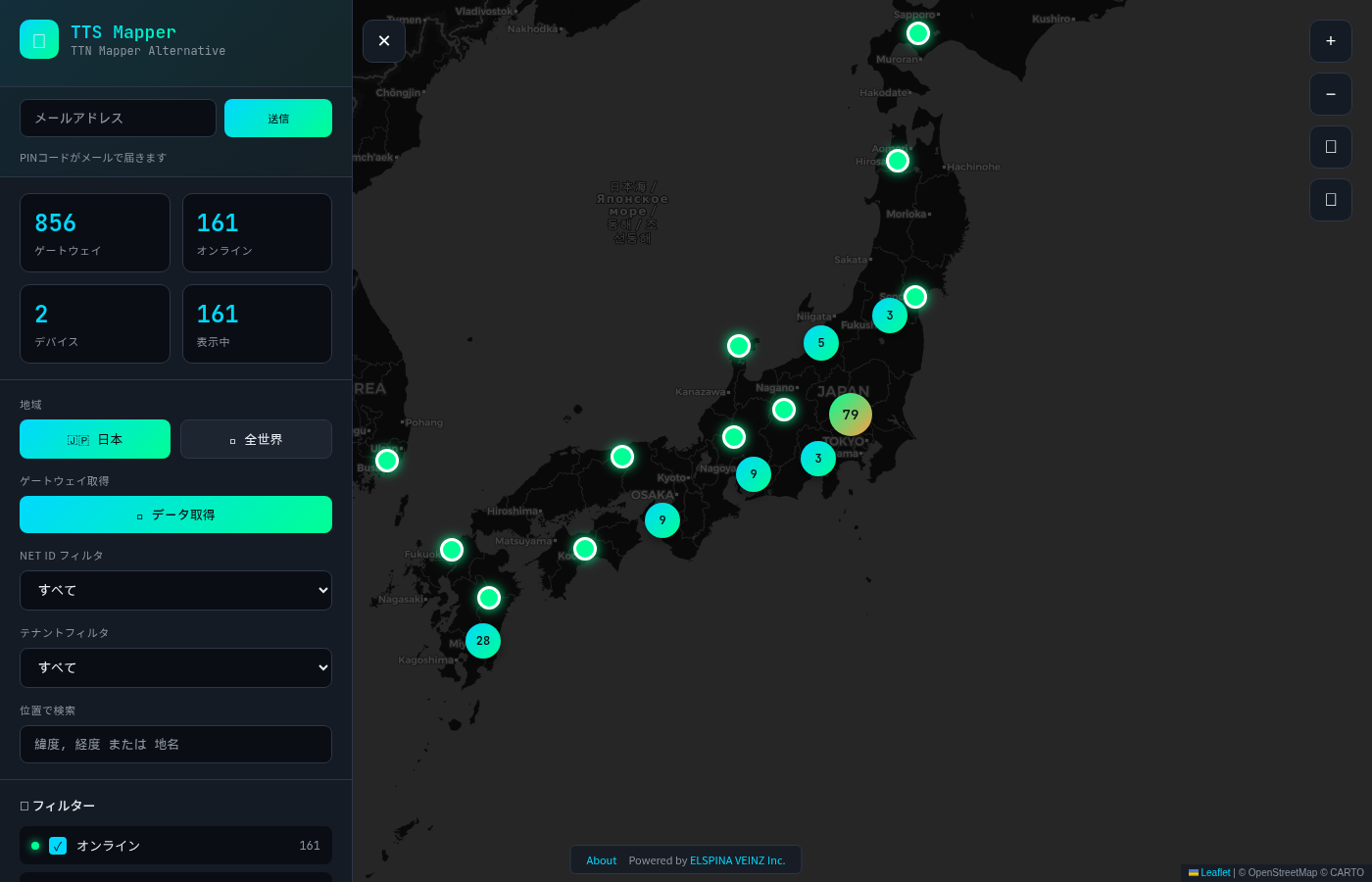Viewport: 1372px width, 882px height.
Task: Click the map zoom out minus button
Action: point(1330,94)
